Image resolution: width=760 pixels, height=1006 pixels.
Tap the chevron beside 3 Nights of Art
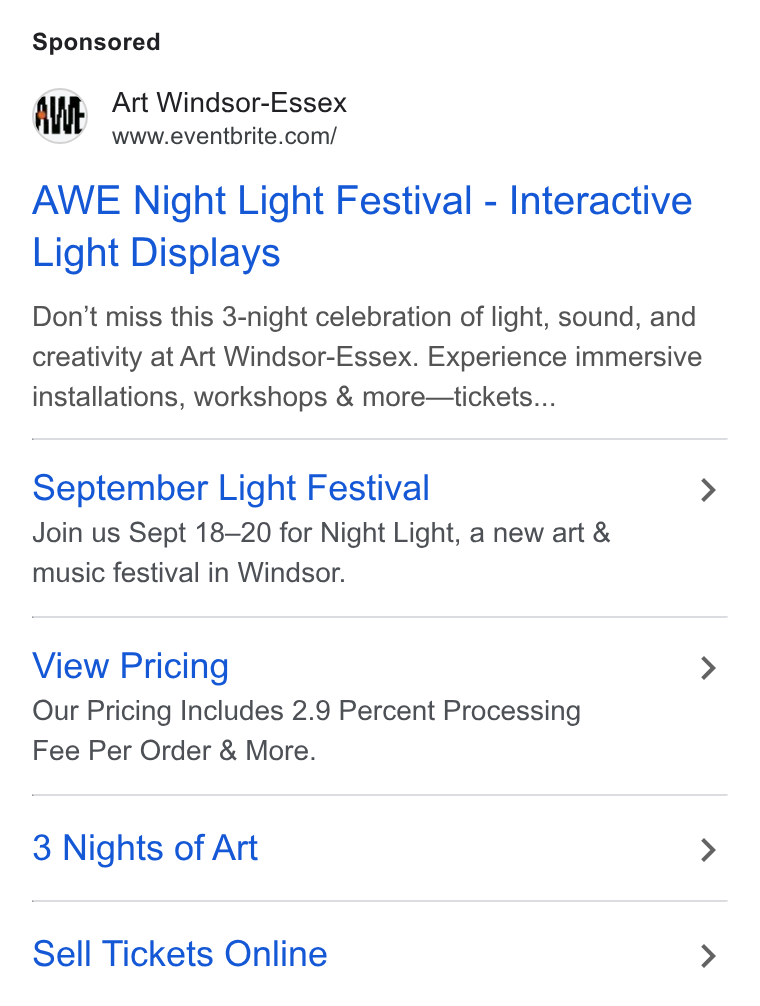tap(708, 849)
